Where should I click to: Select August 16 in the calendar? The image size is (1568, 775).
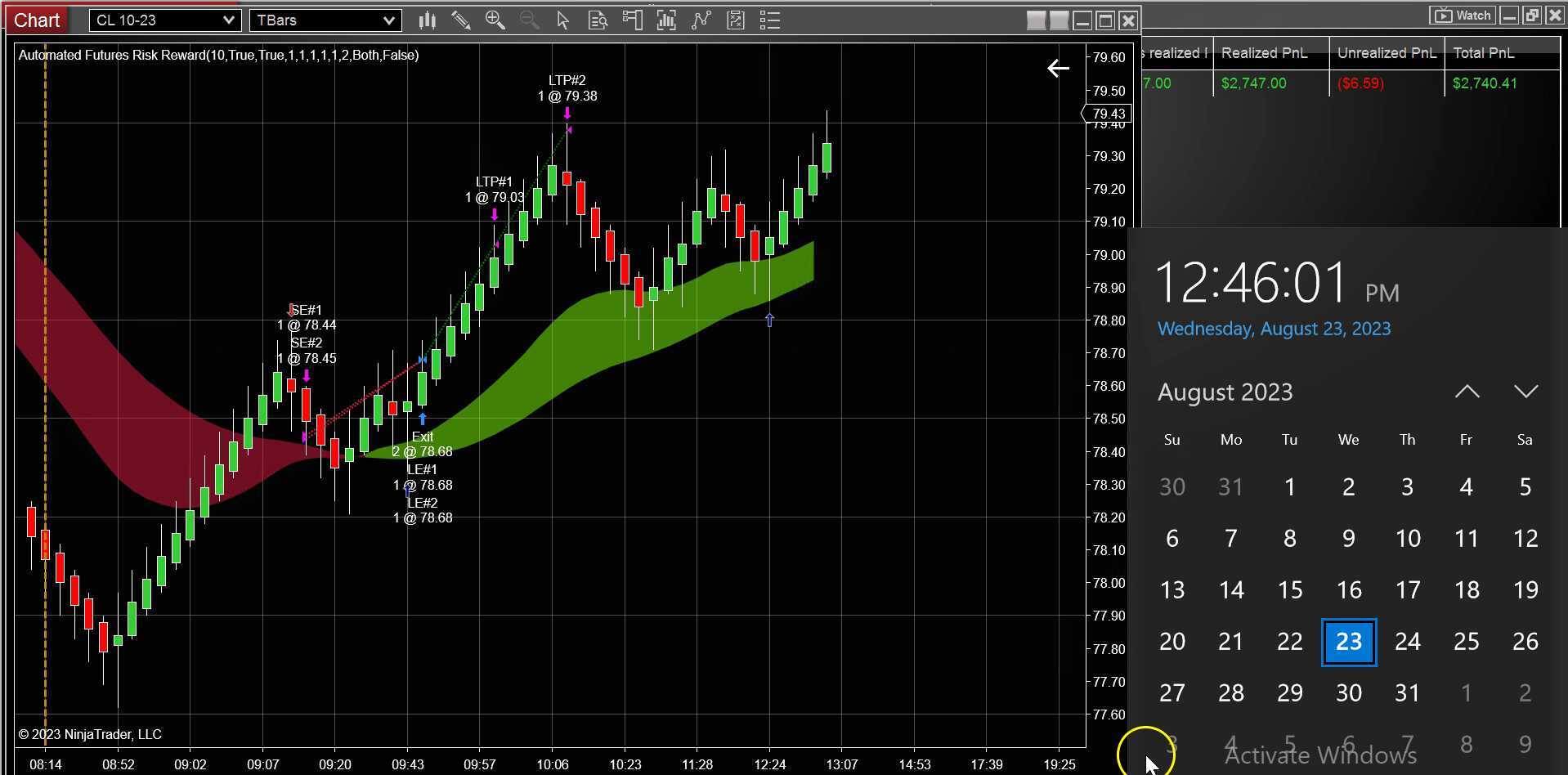pyautogui.click(x=1348, y=589)
